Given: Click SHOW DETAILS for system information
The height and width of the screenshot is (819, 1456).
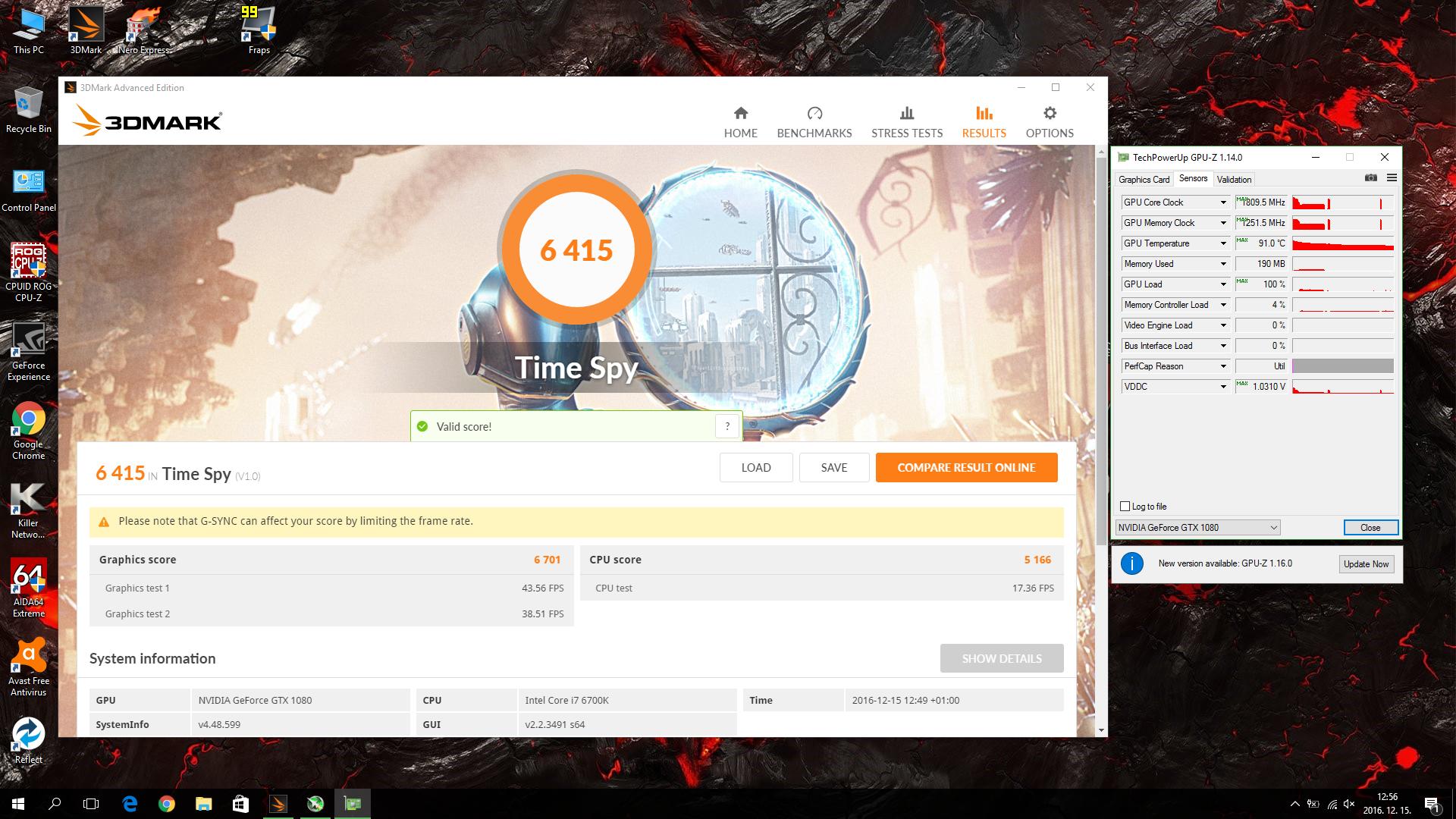Looking at the screenshot, I should [x=1002, y=658].
